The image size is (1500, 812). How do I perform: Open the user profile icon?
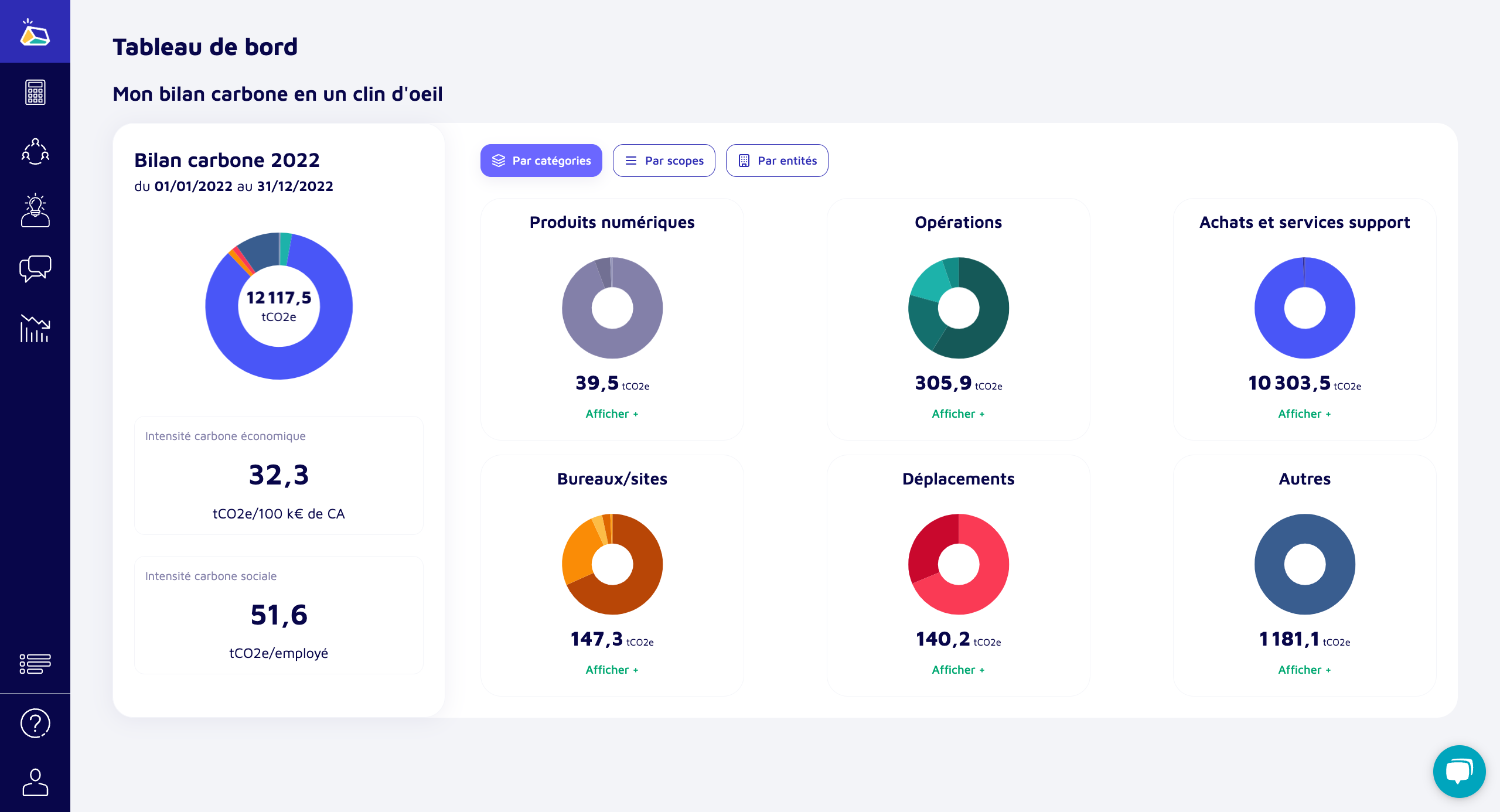click(x=35, y=782)
